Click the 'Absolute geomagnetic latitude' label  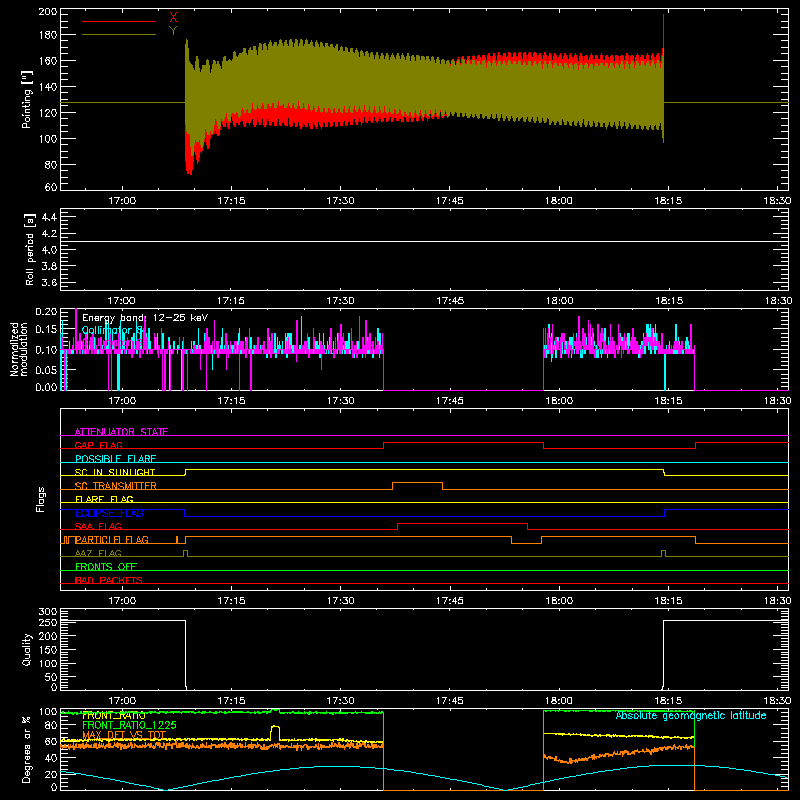(691, 715)
